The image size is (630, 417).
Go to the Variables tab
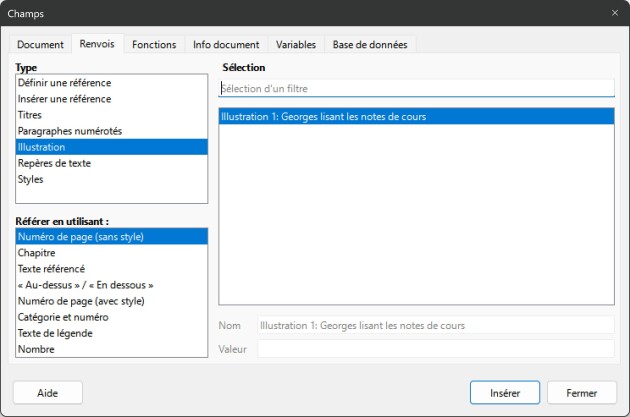(296, 45)
